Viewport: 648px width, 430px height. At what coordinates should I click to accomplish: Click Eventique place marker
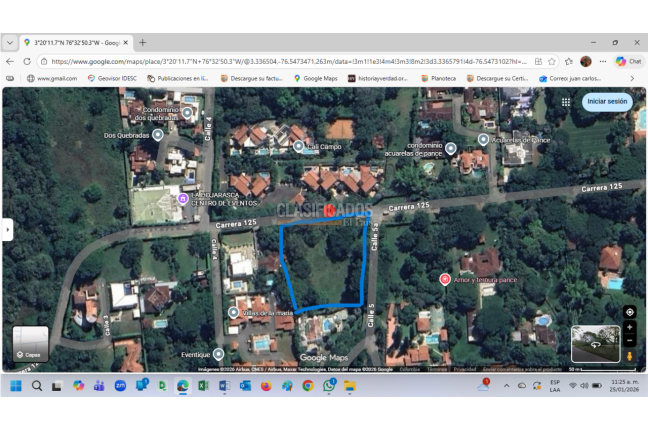pos(218,354)
